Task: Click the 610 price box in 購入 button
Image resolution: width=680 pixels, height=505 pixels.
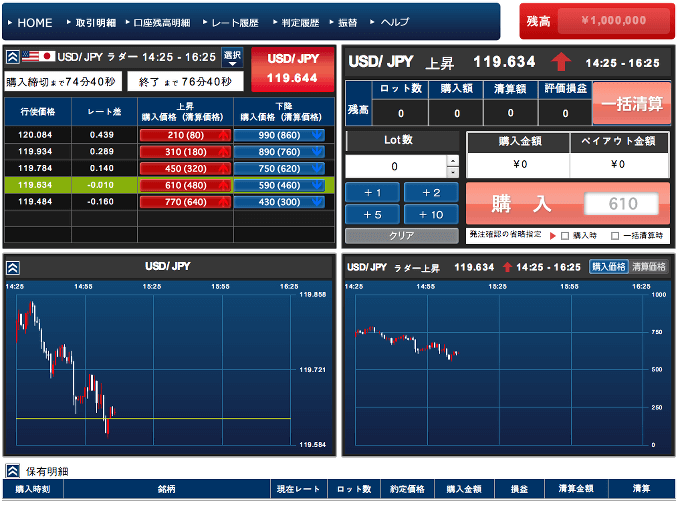Action: (622, 203)
